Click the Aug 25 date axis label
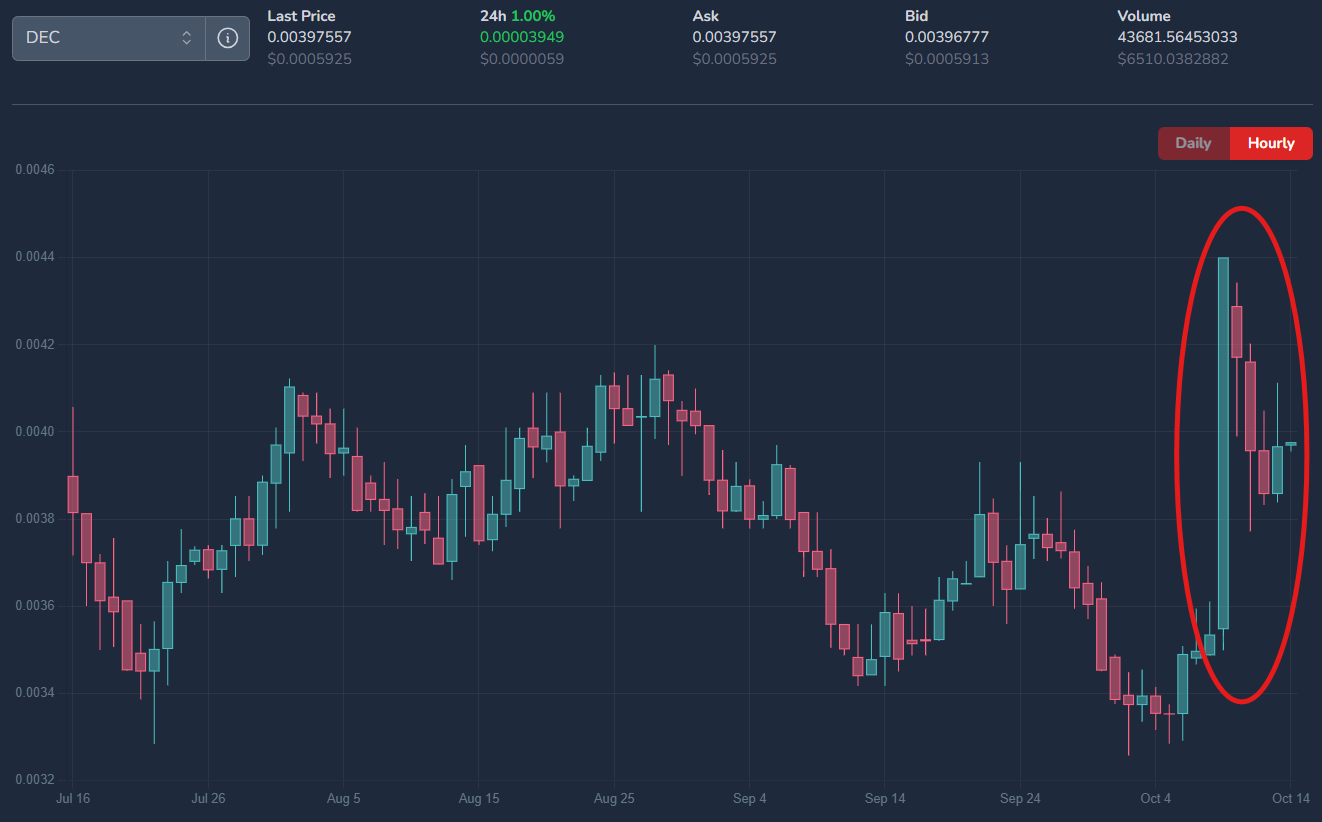The height and width of the screenshot is (822, 1322). point(614,798)
